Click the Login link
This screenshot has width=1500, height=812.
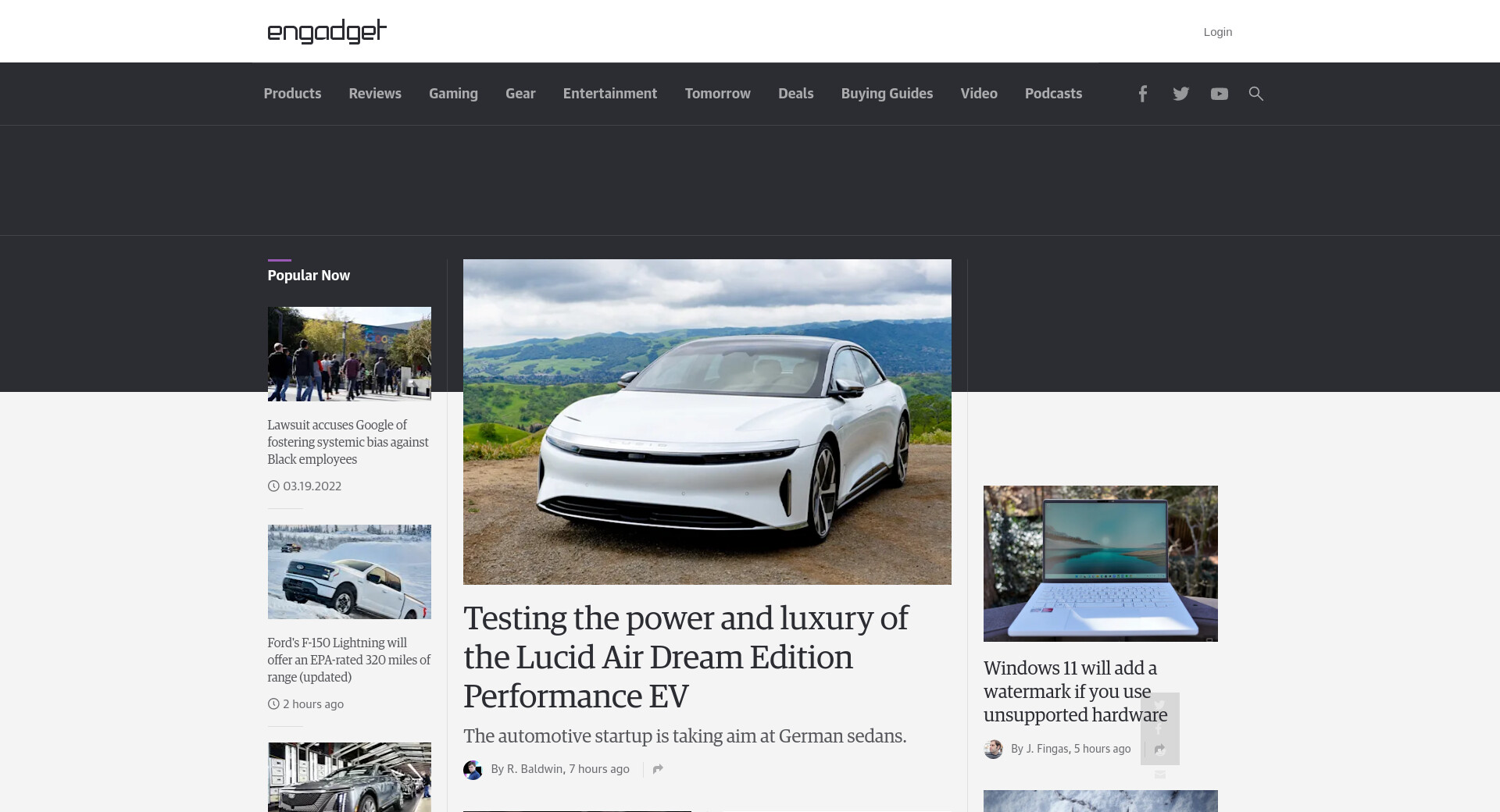click(1217, 32)
